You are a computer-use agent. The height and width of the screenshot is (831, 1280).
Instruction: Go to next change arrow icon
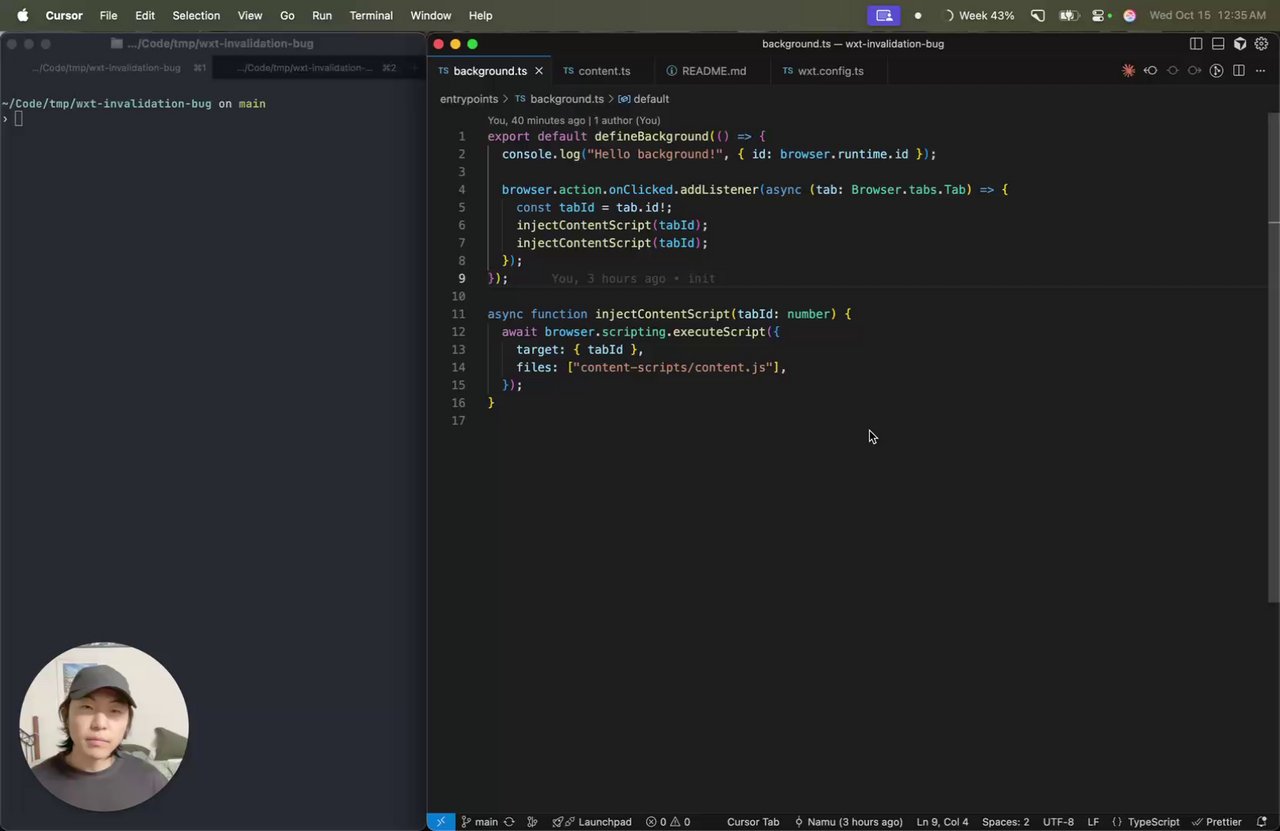[1194, 71]
